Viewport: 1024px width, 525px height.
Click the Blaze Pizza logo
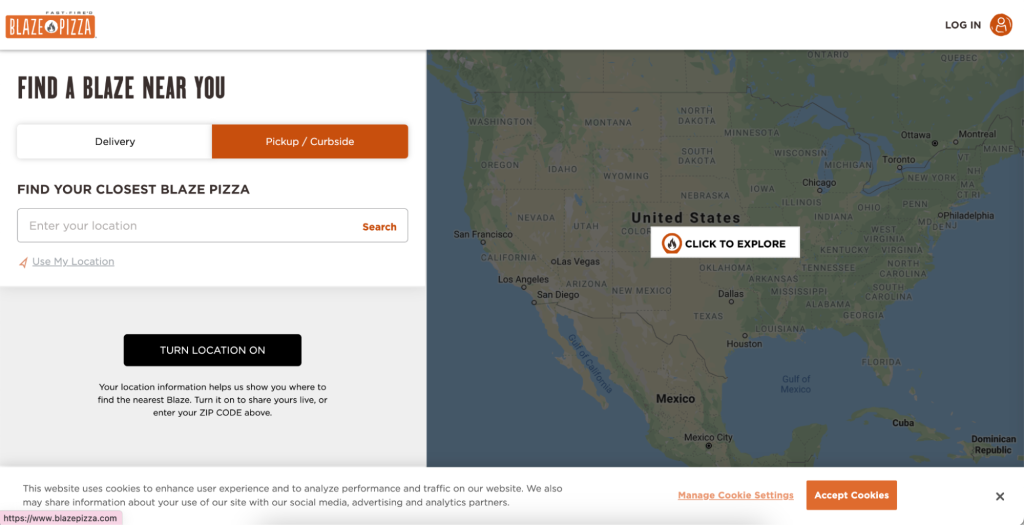[x=51, y=25]
